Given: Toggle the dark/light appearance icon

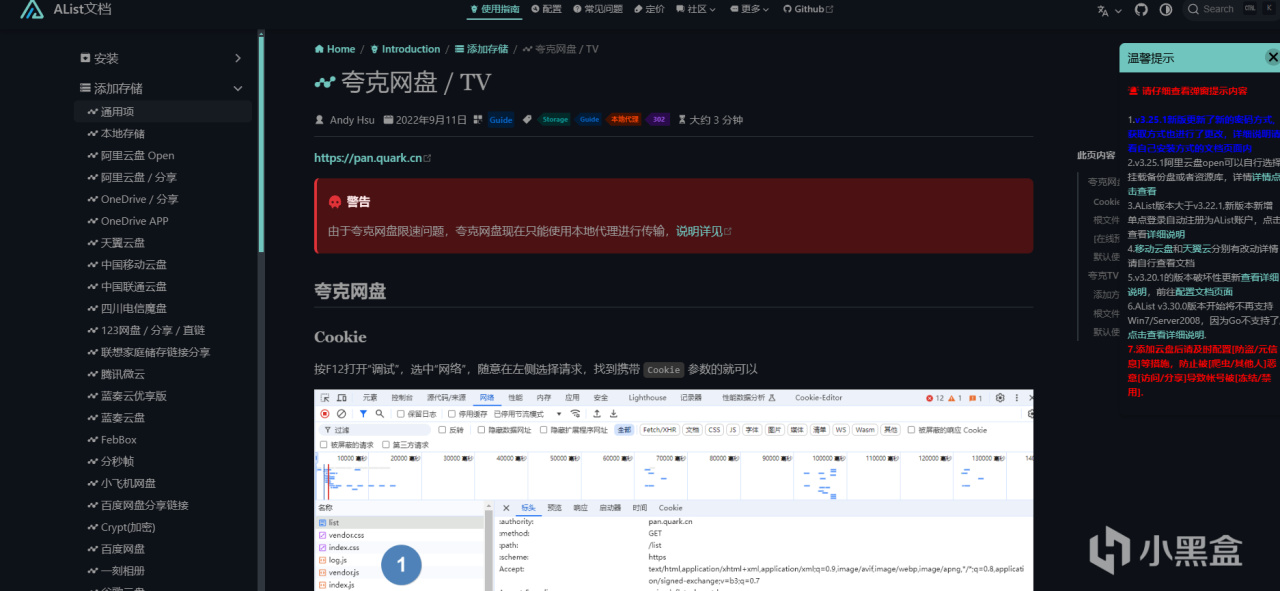Looking at the screenshot, I should (1166, 9).
